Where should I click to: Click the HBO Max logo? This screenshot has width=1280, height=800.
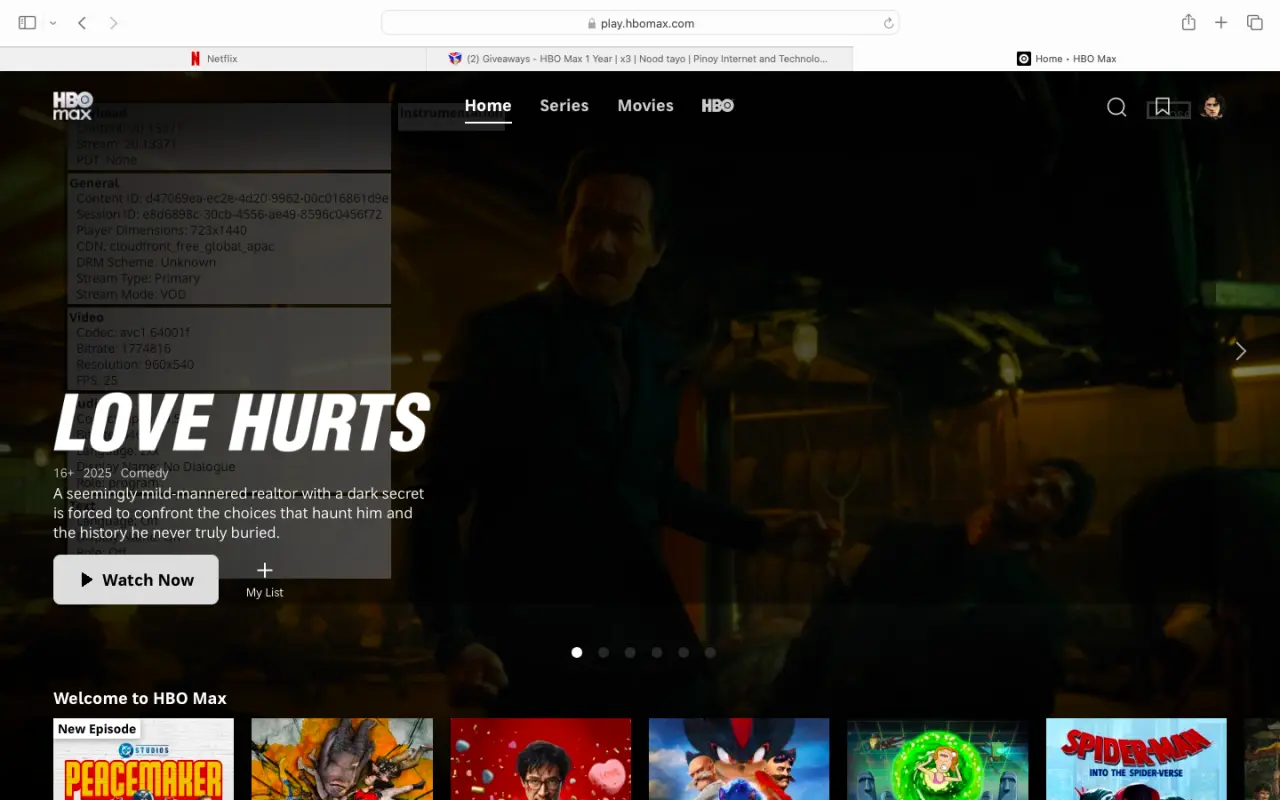pos(73,106)
